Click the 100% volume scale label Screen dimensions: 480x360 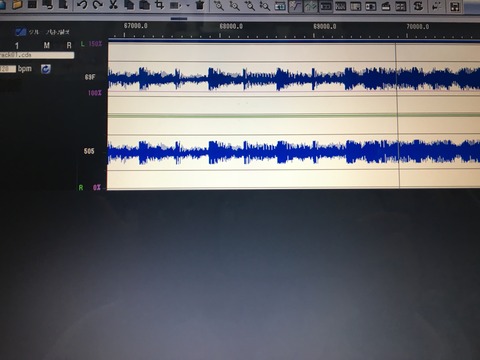(x=95, y=93)
